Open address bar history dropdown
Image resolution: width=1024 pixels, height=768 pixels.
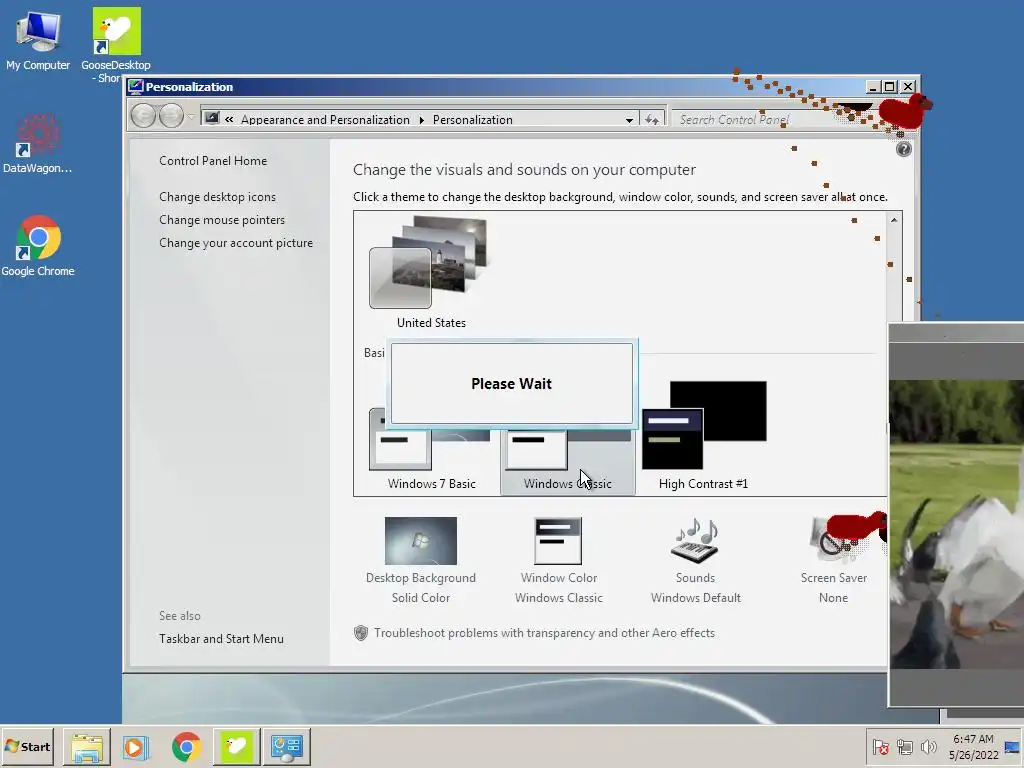coord(629,120)
